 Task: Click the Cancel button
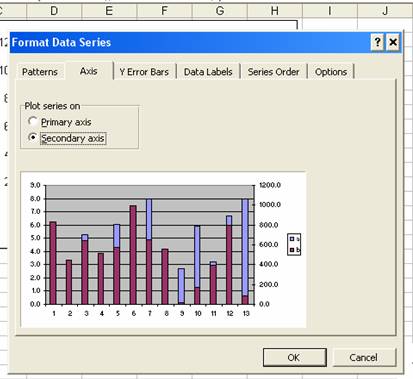tap(363, 358)
